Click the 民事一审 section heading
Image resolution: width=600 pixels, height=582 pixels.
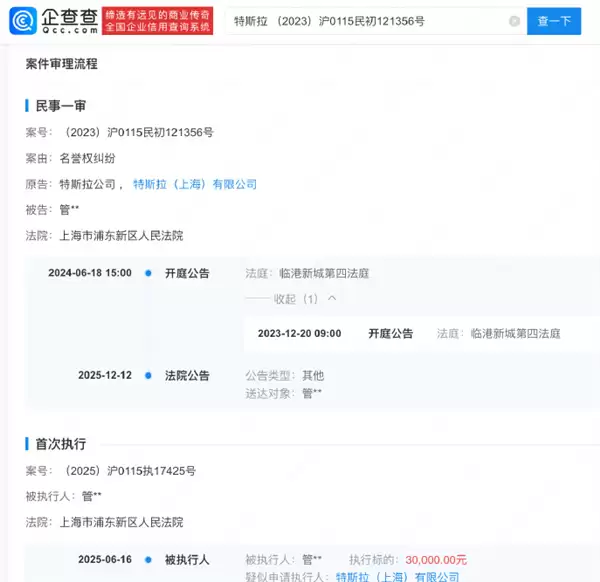click(x=60, y=106)
